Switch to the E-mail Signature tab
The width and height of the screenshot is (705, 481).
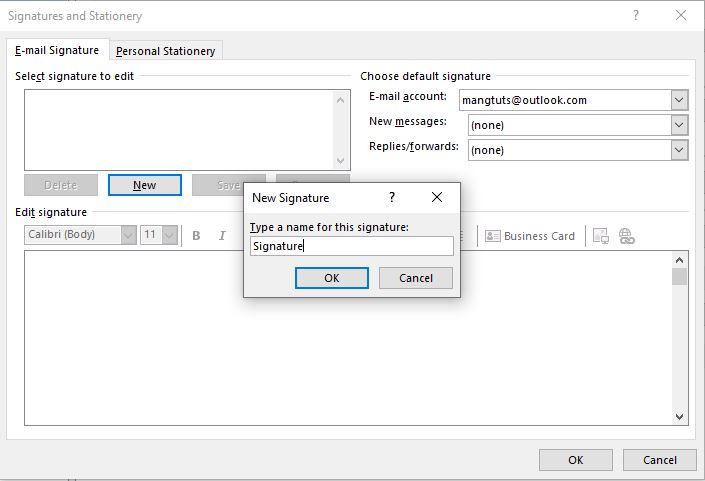[57, 50]
